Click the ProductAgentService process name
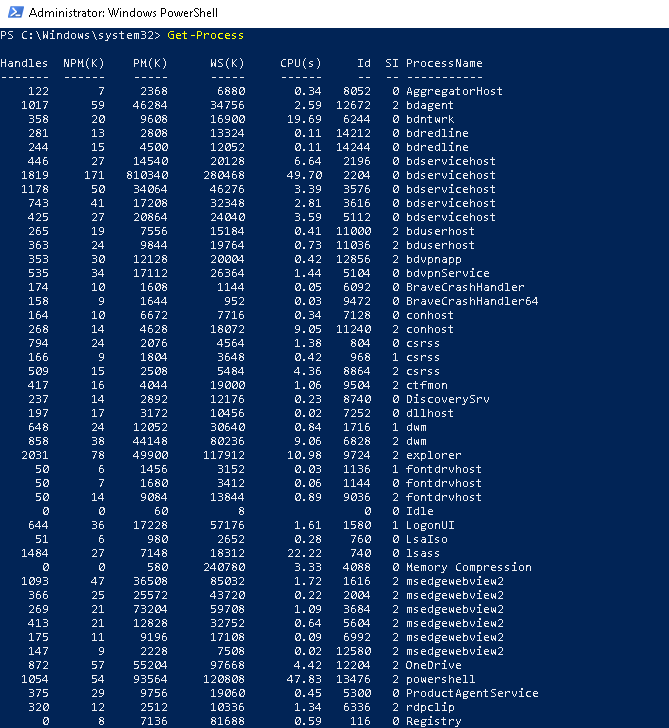This screenshot has height=728, width=669. tap(472, 693)
